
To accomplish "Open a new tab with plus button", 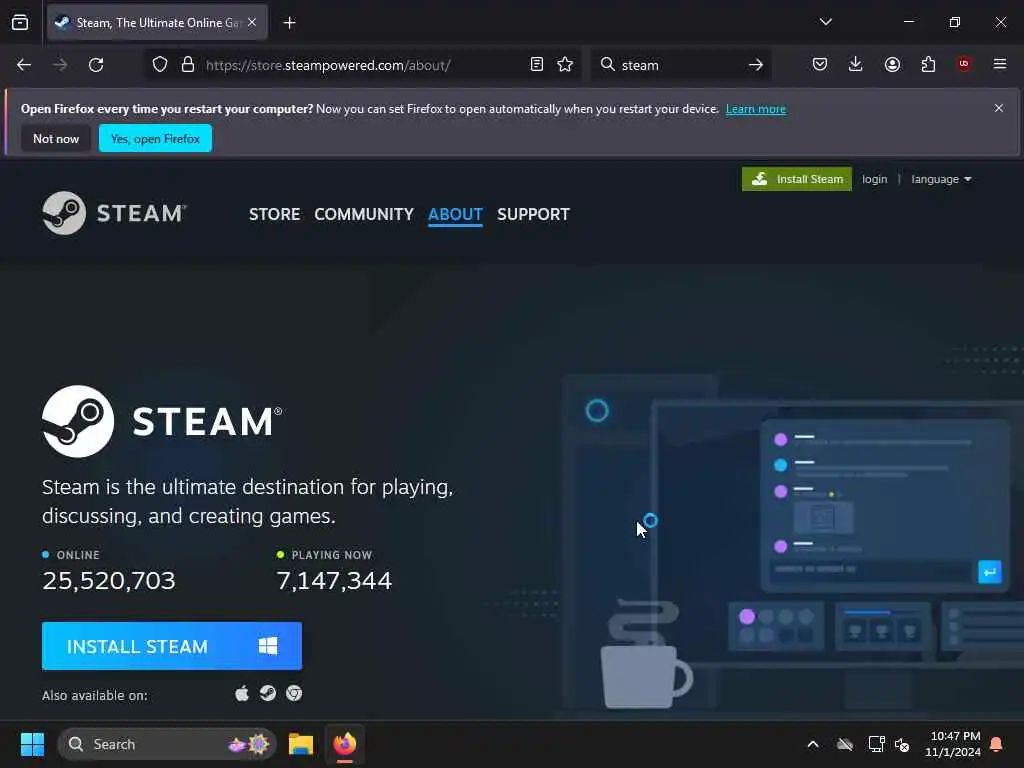I will (289, 23).
